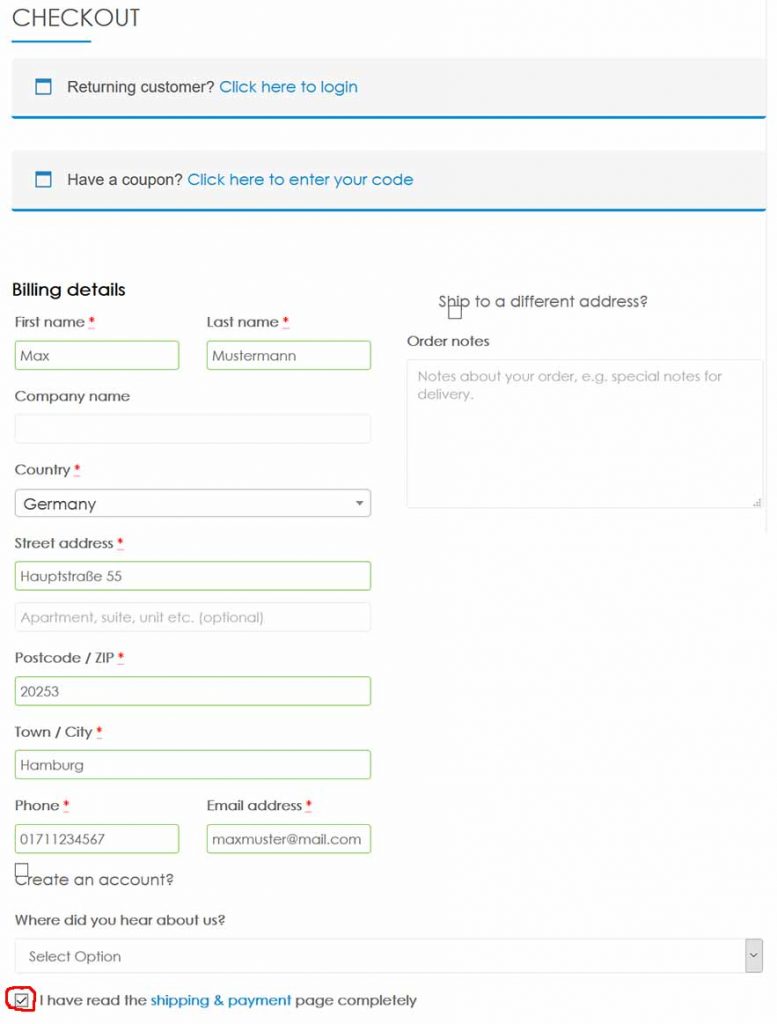Screen dimensions: 777x1024
Task: Visit the shipping & payment page link
Action: pos(221,1000)
